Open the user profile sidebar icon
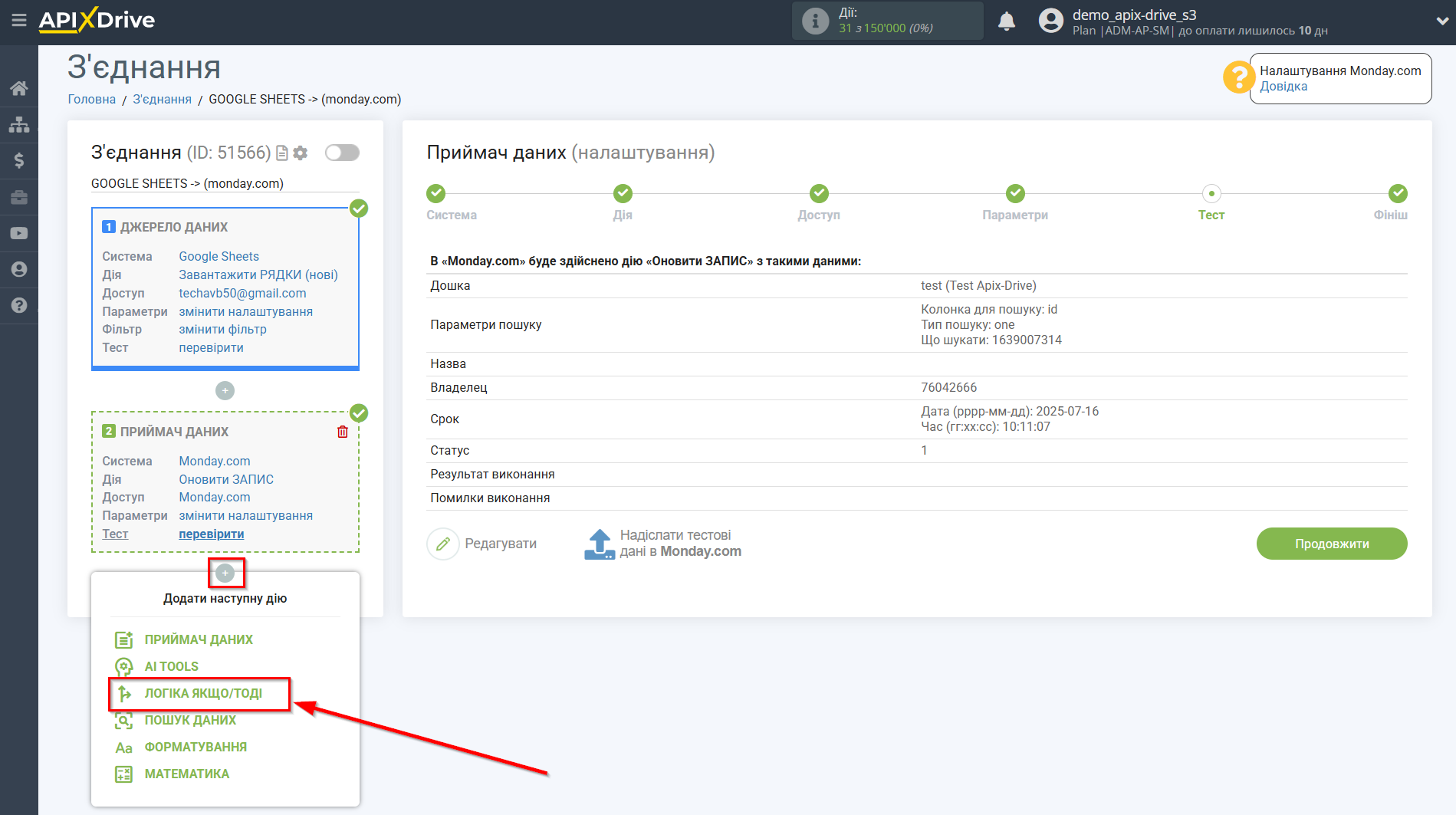 (x=19, y=269)
